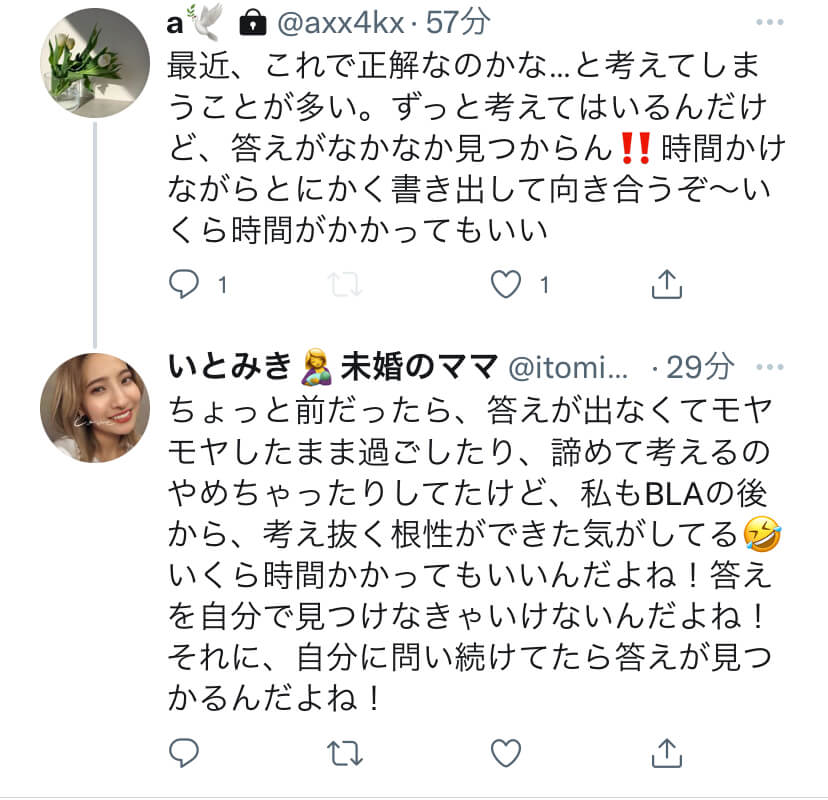
Task: Open いとみき's profile photo
Action: pyautogui.click(x=95, y=406)
